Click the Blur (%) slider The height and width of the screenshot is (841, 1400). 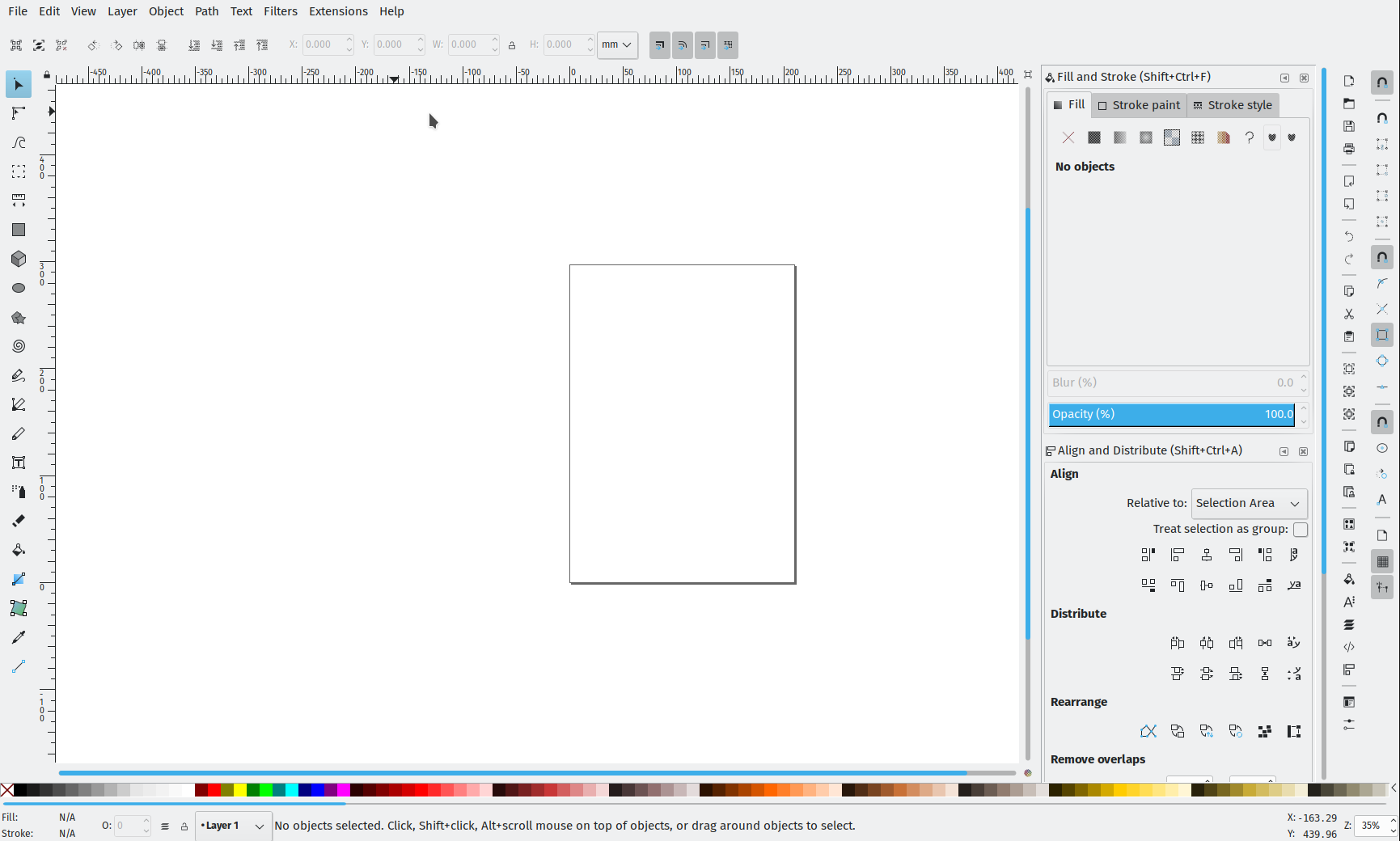point(1172,382)
